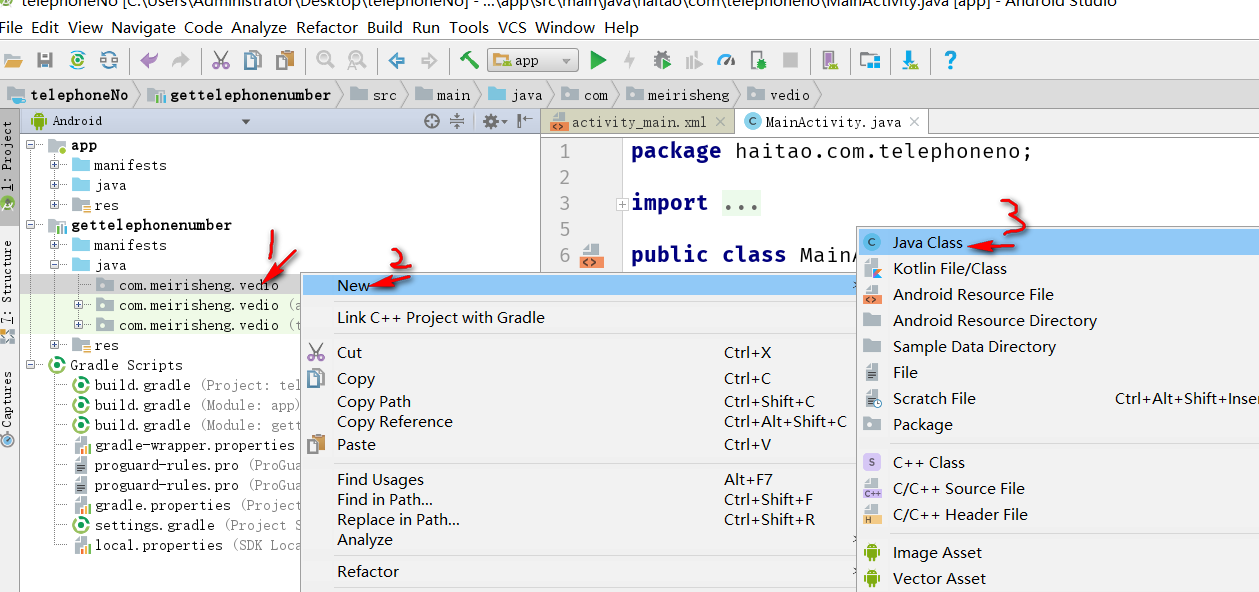Expand the app res folder
Viewport: 1259px width, 592px height.
click(56, 205)
